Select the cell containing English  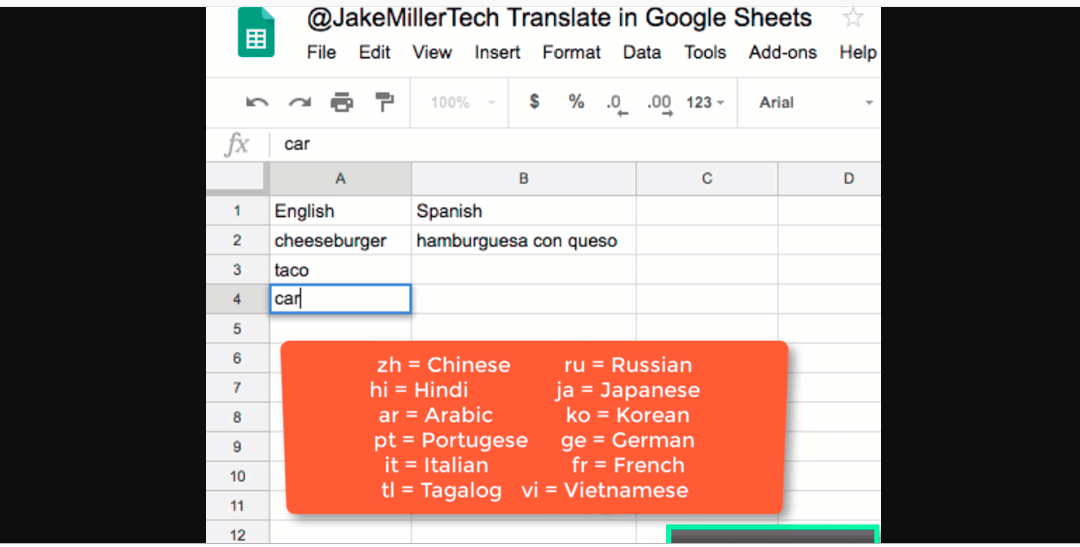click(x=340, y=211)
